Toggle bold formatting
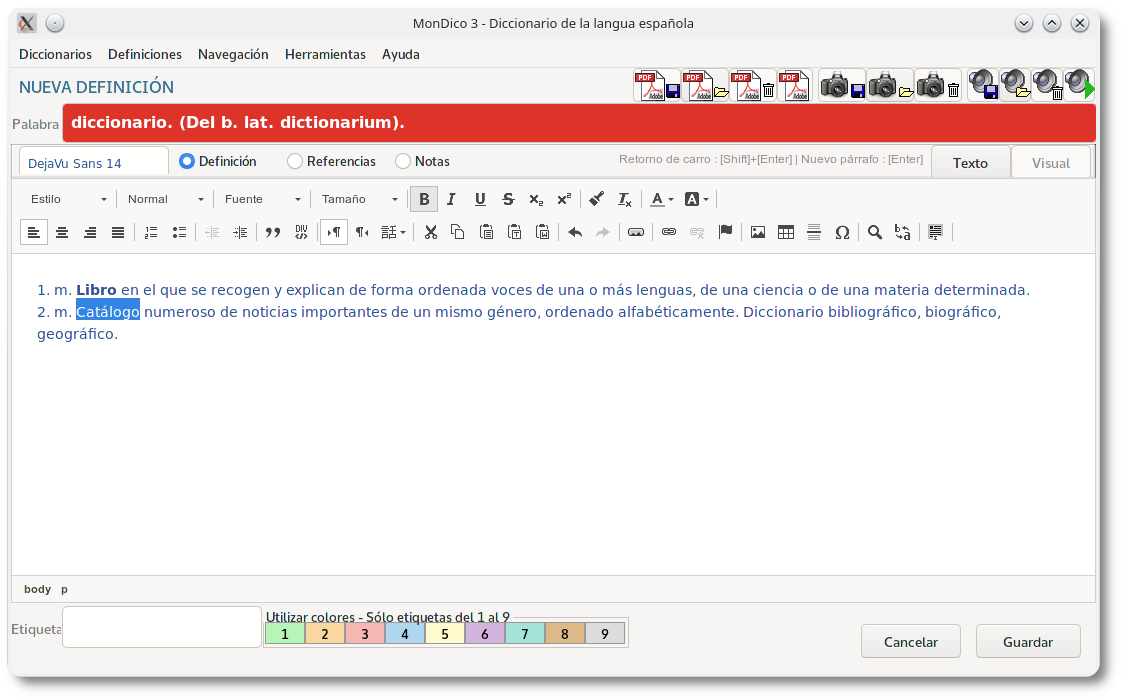 tap(424, 199)
